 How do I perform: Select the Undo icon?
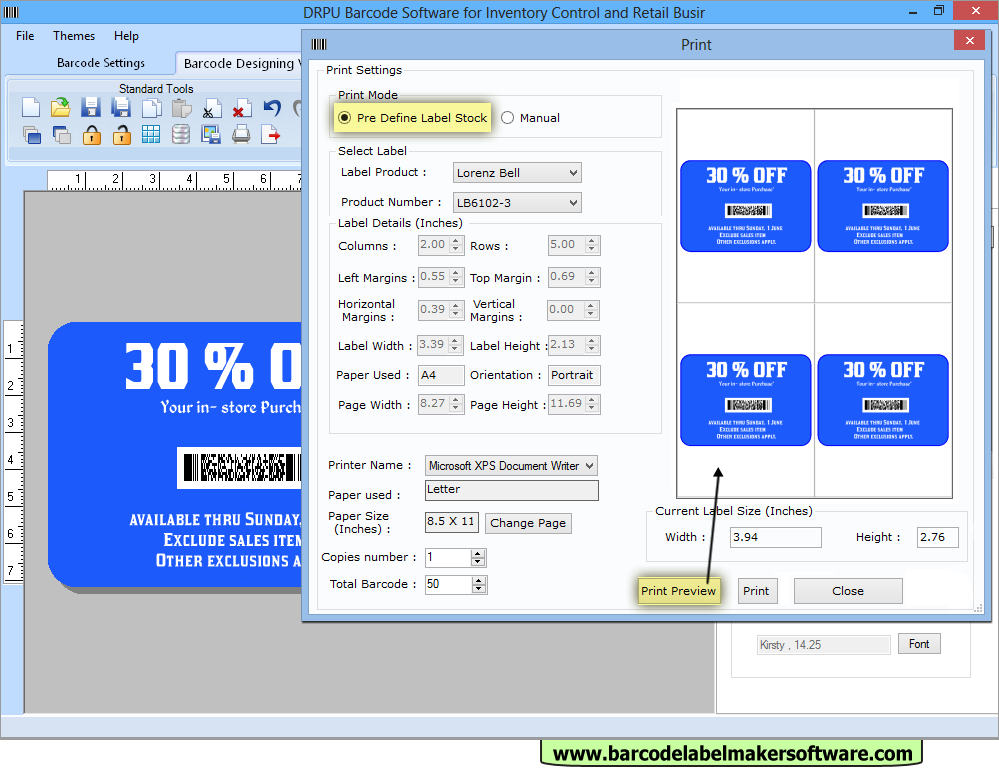point(271,109)
